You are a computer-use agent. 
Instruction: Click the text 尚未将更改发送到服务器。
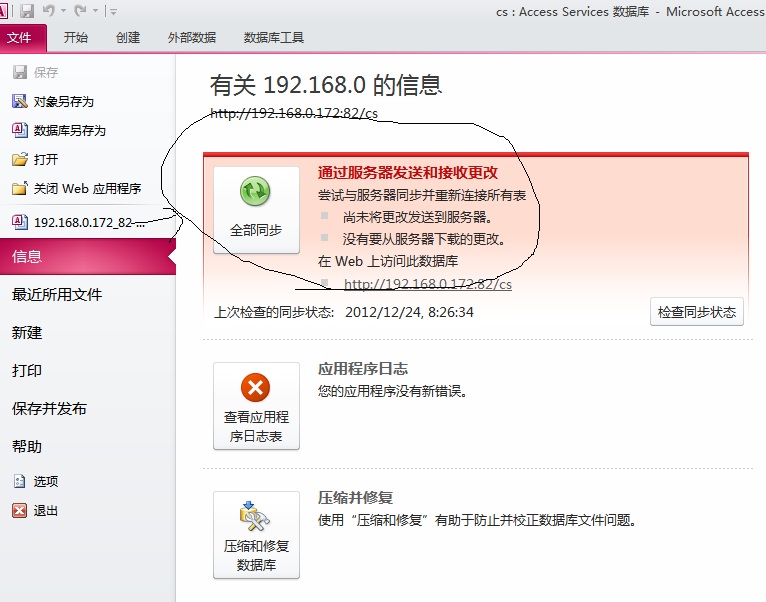click(418, 217)
